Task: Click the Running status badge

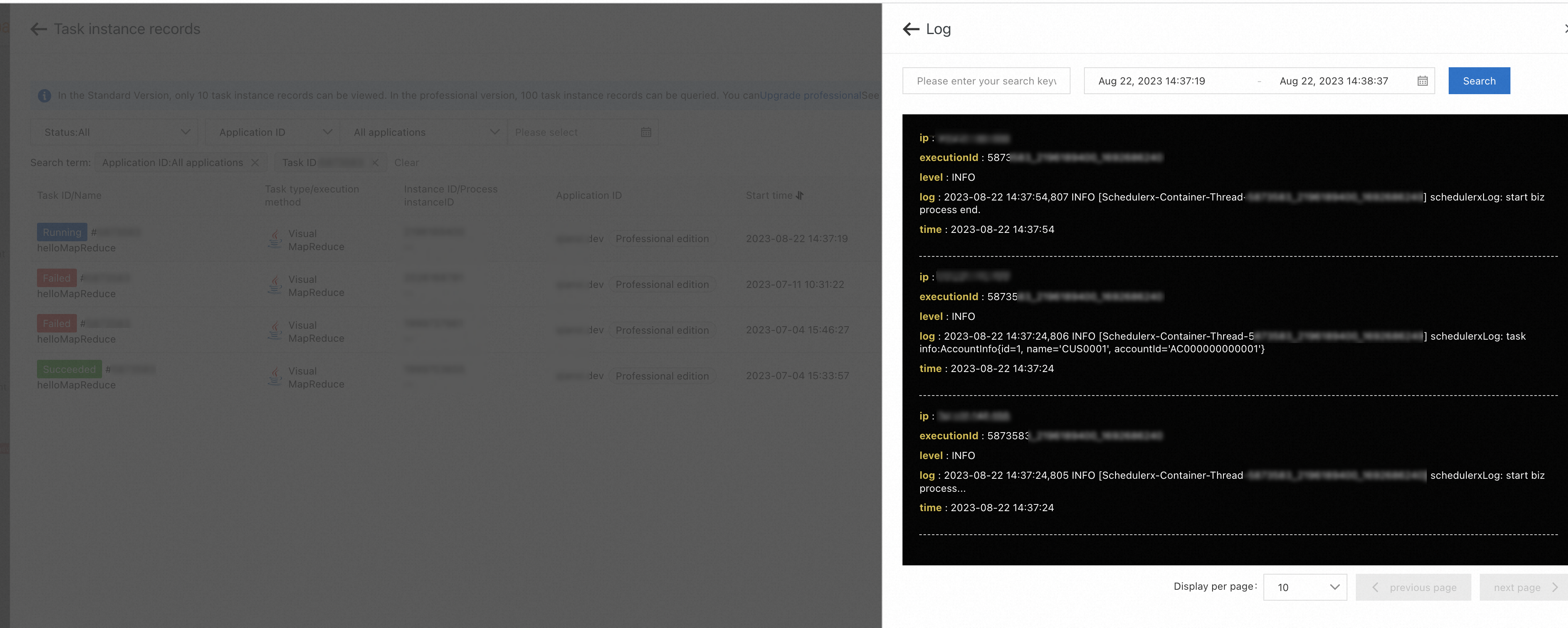Action: click(62, 232)
